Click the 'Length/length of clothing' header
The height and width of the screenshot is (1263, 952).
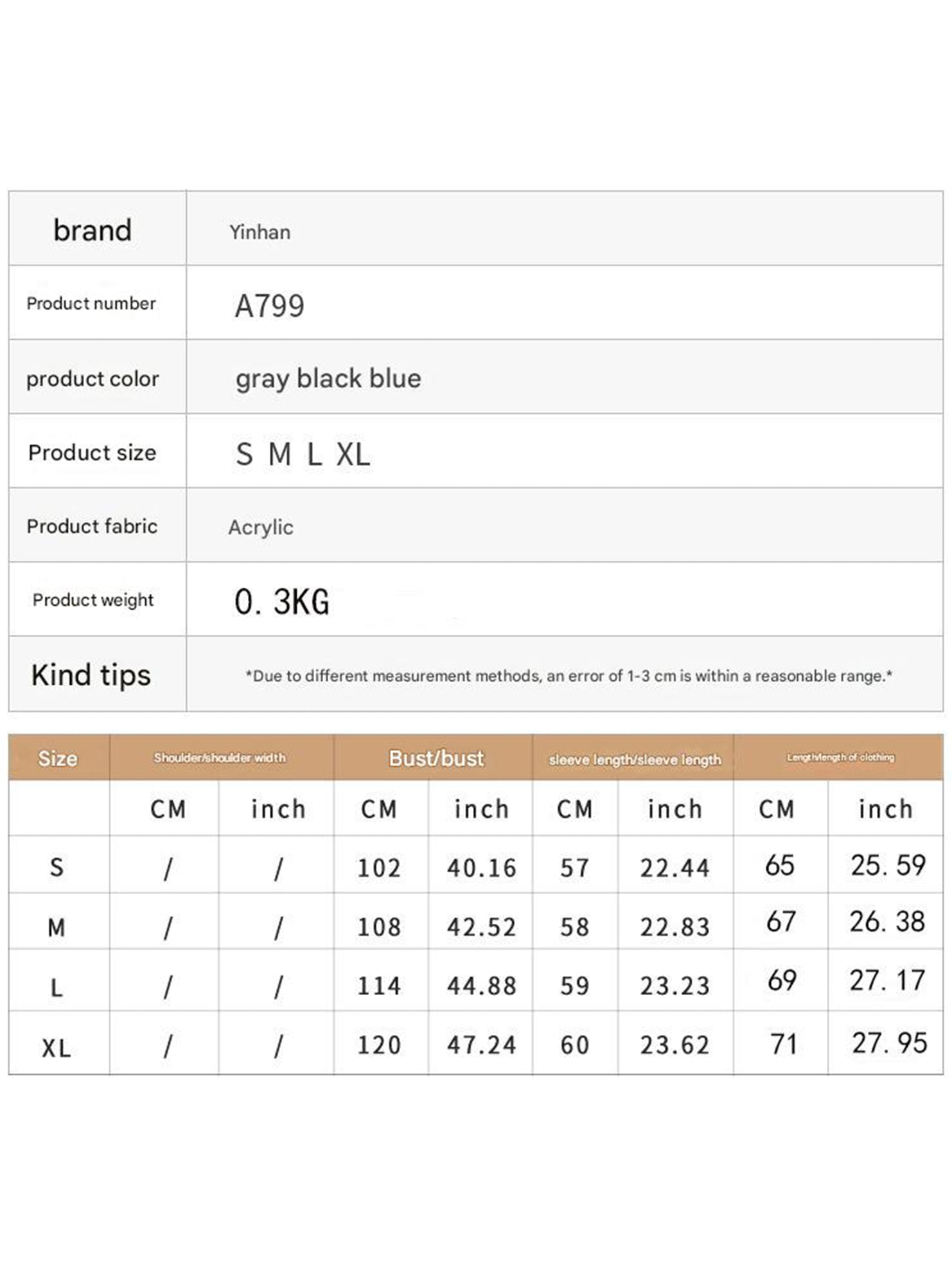pos(840,757)
